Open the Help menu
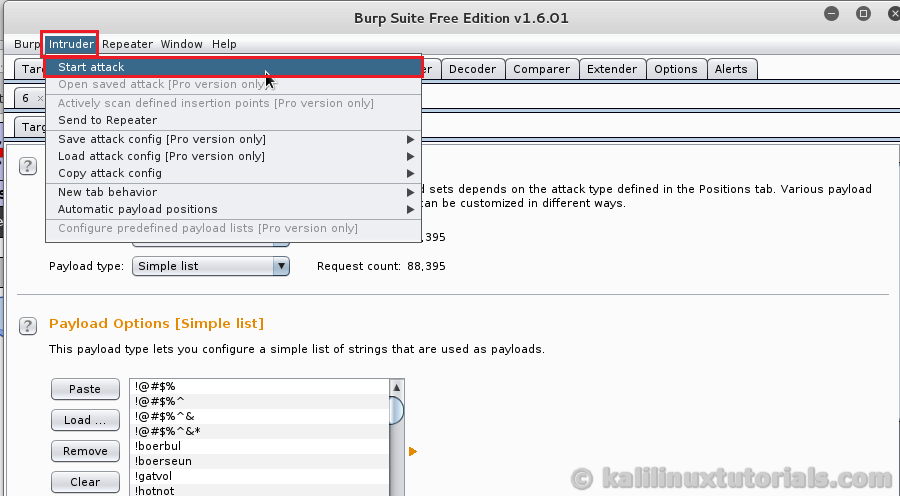The height and width of the screenshot is (496, 900). 224,44
